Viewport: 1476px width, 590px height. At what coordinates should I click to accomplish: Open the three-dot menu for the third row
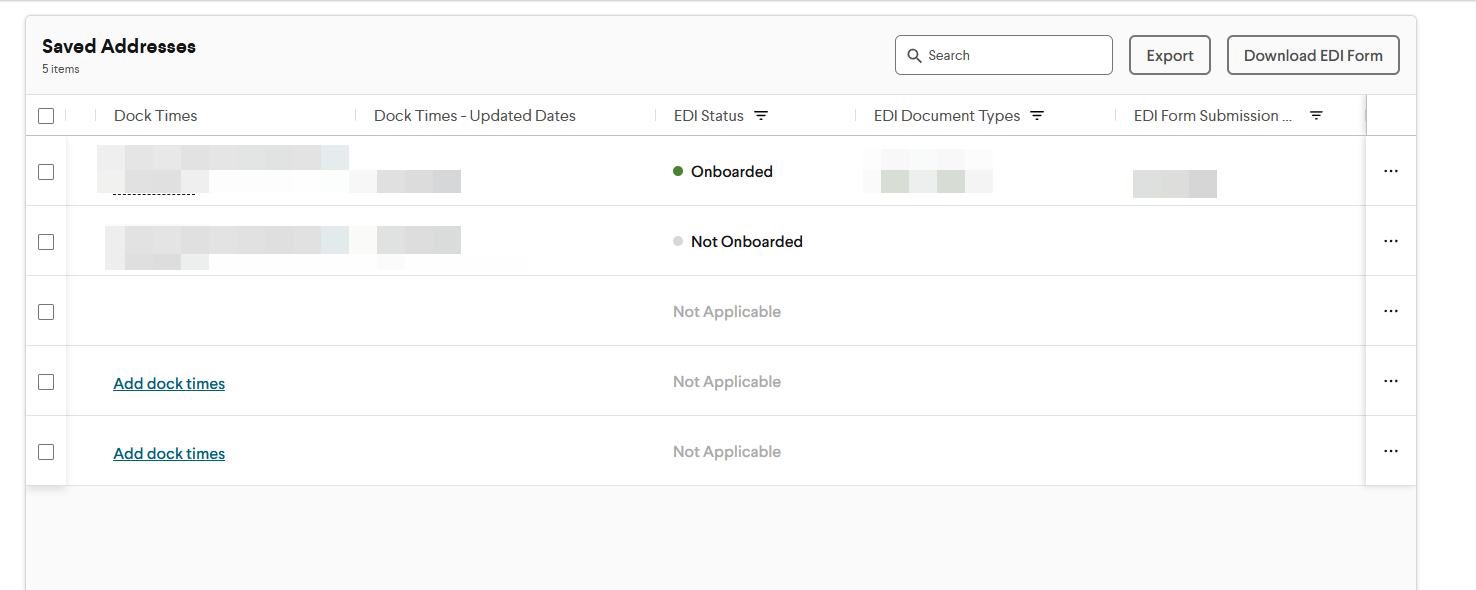coord(1390,311)
